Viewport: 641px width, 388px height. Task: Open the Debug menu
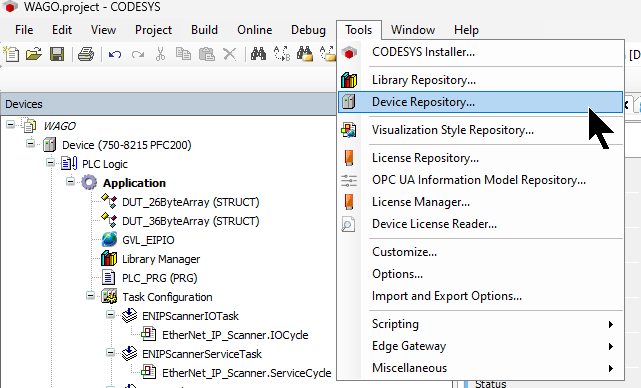(x=308, y=30)
